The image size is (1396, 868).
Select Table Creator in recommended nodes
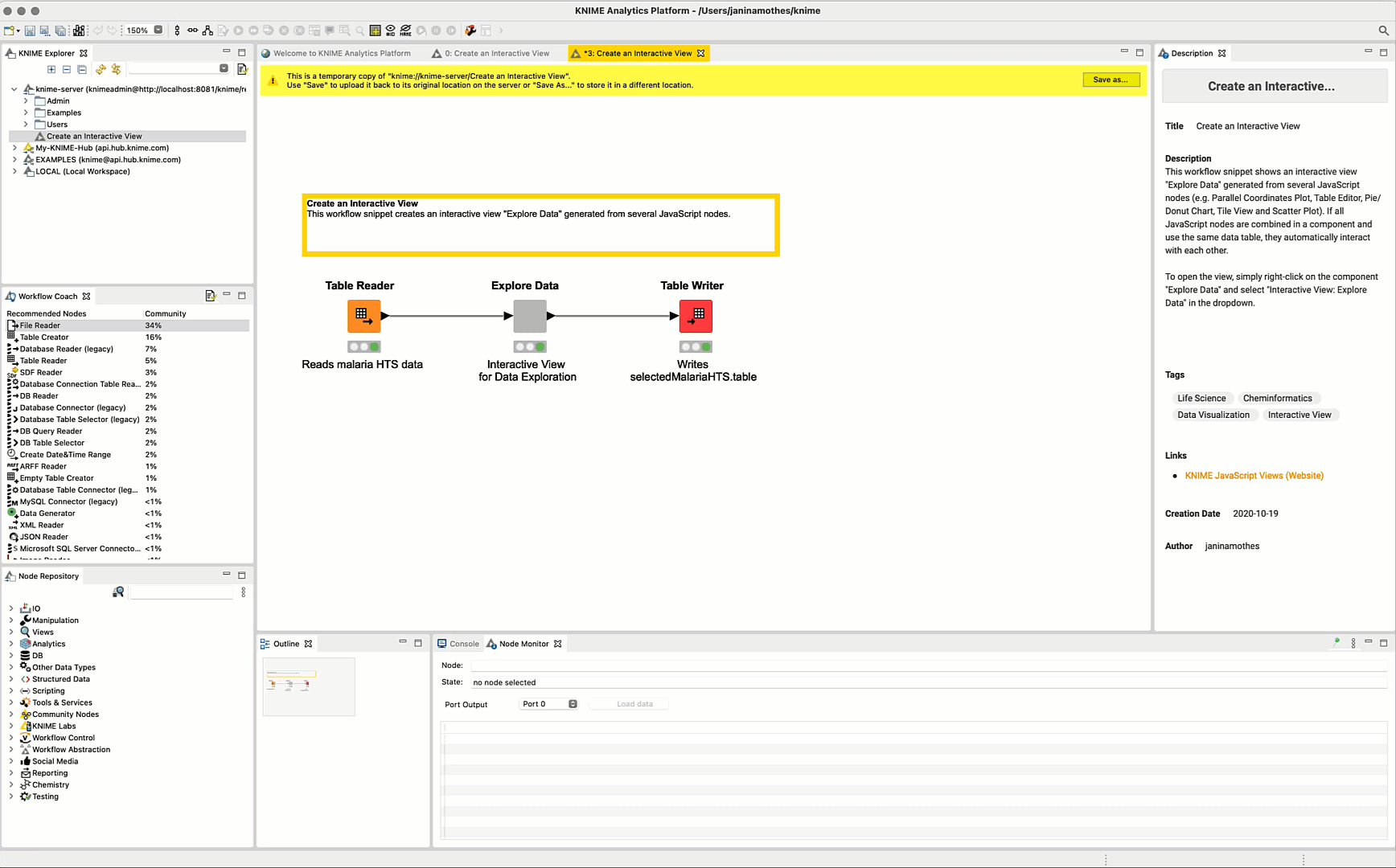(x=127, y=338)
